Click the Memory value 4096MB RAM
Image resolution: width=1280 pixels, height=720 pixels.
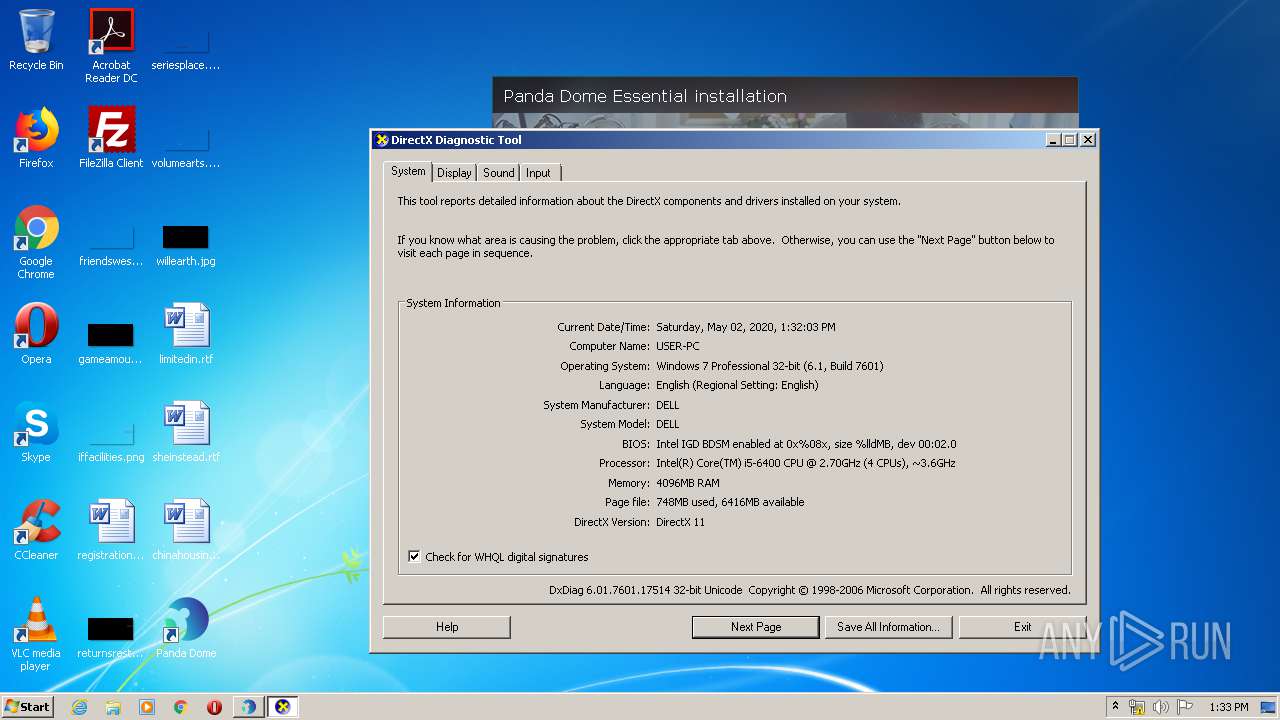coord(688,483)
